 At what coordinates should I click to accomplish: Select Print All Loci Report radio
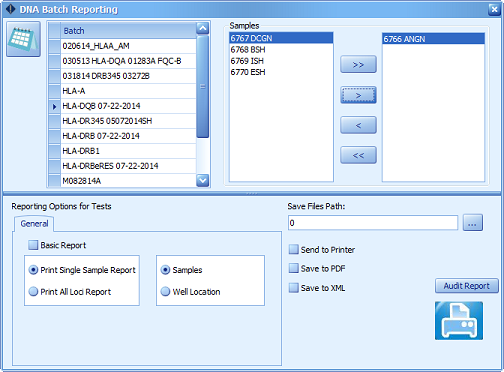coord(33,292)
